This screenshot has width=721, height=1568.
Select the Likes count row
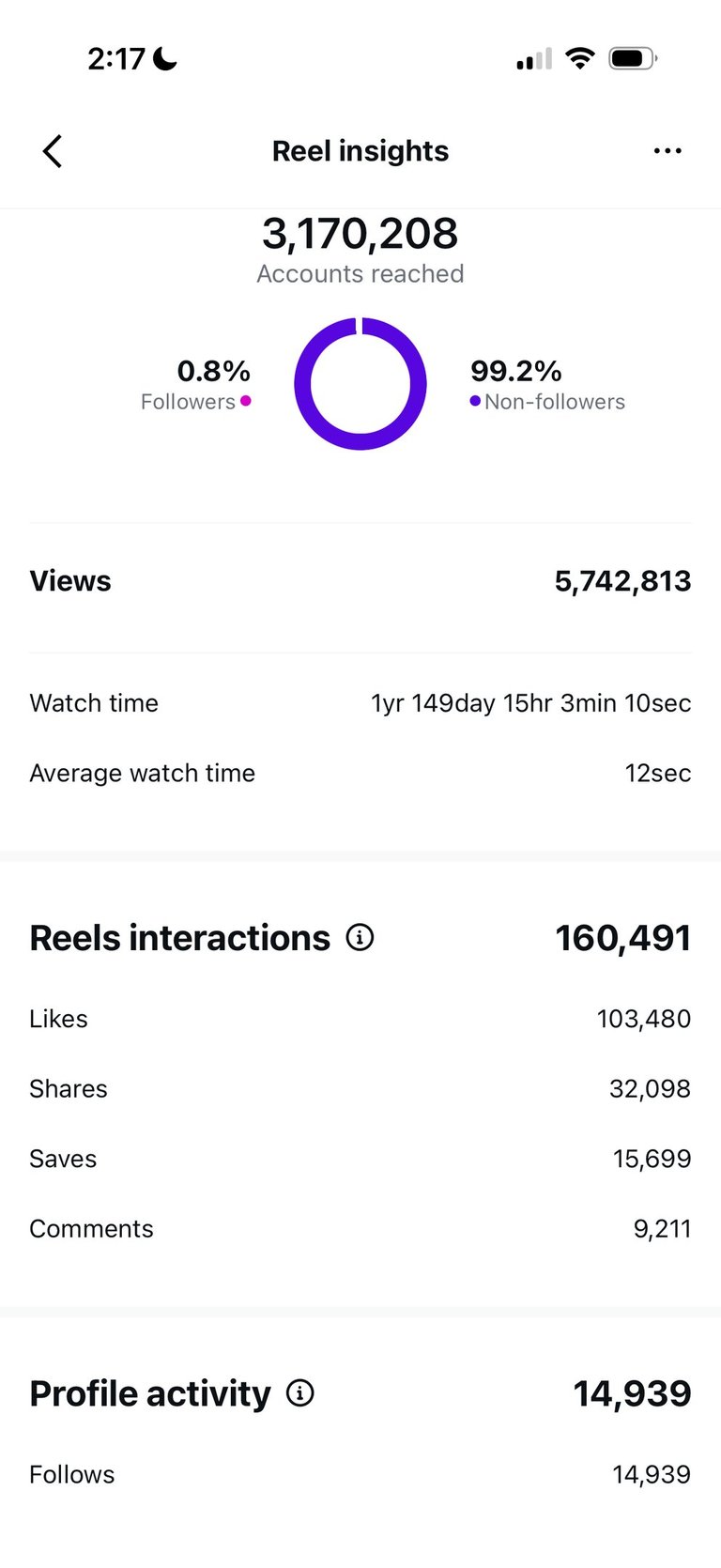360,1019
